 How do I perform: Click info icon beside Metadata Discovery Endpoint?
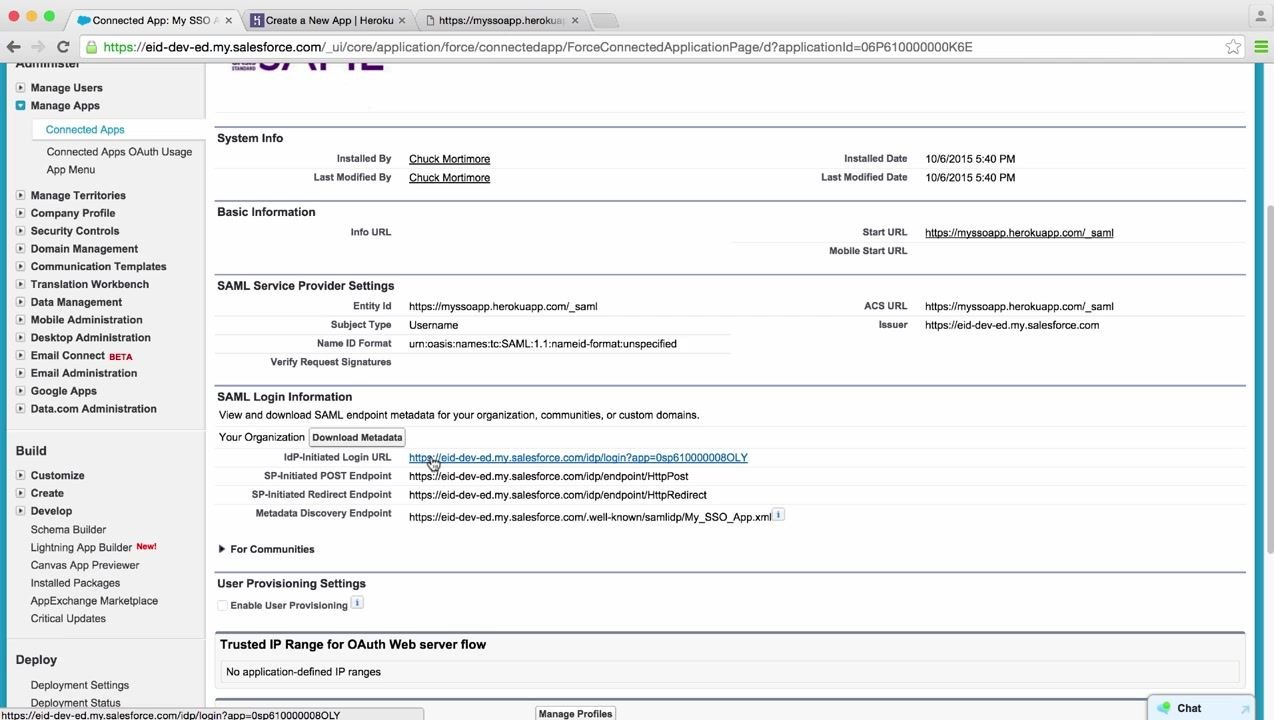778,514
